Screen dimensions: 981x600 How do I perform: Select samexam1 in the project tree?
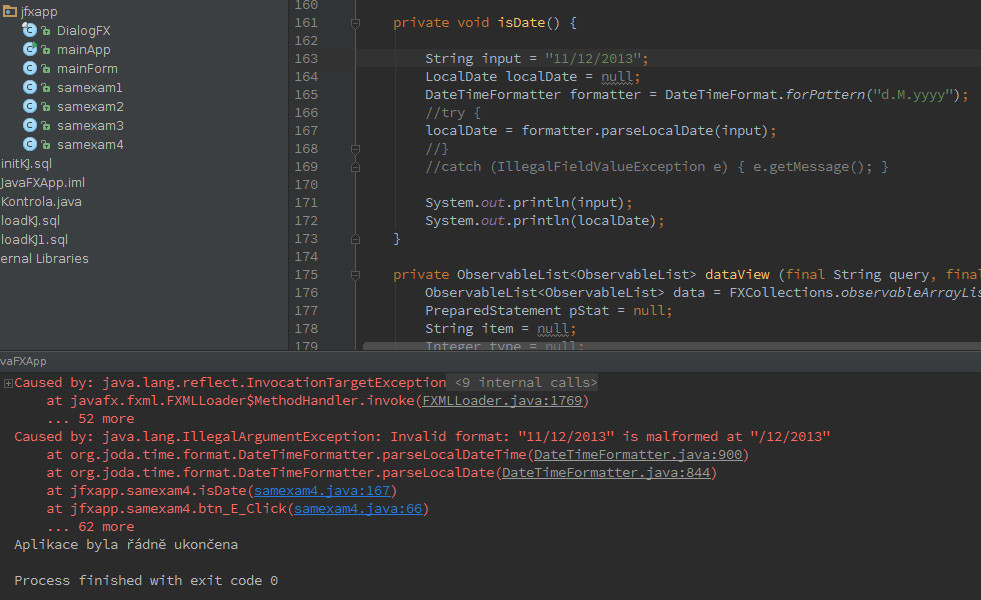click(89, 88)
